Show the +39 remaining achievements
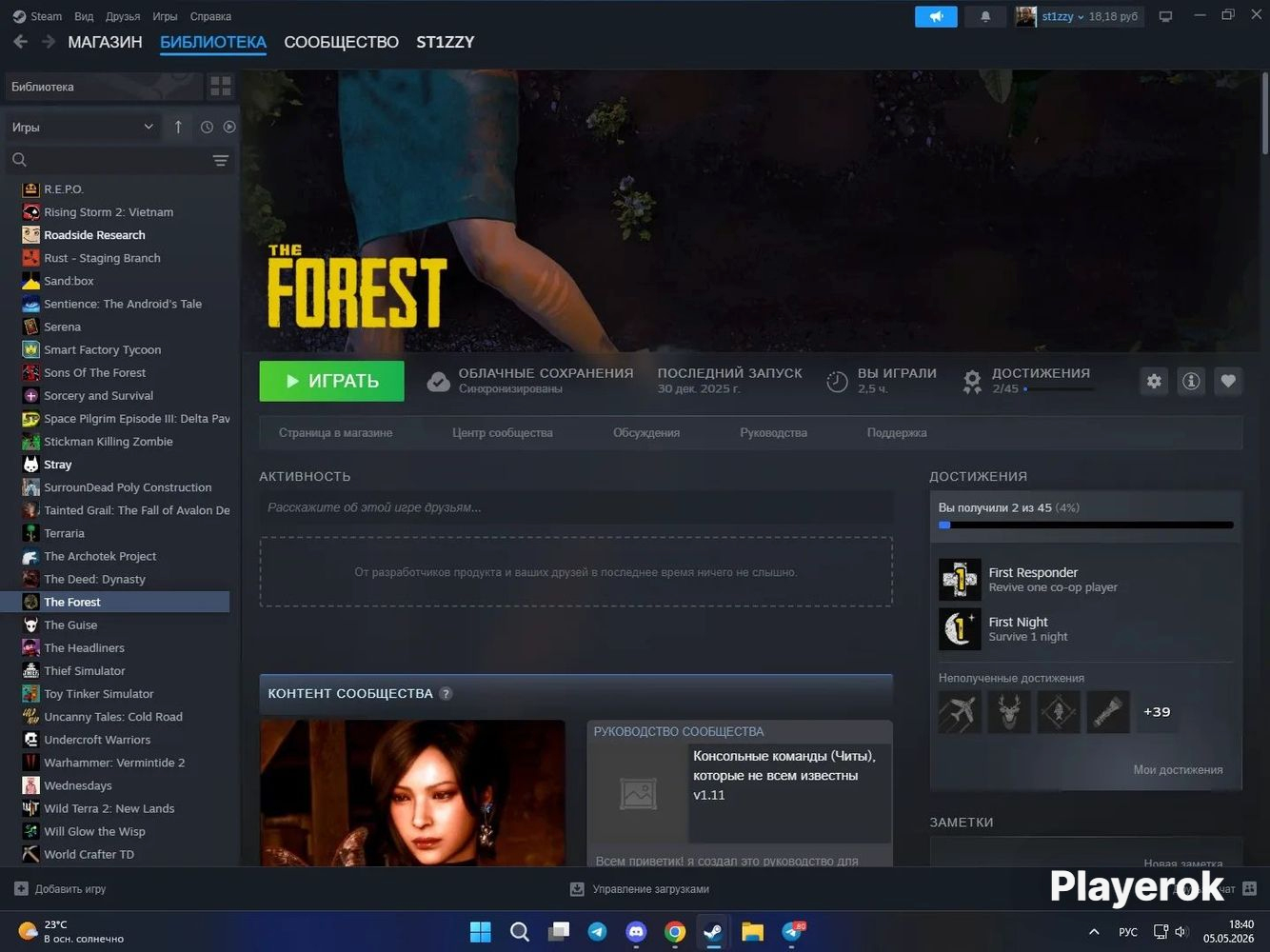Screen dimensions: 1270x952 (1157, 712)
